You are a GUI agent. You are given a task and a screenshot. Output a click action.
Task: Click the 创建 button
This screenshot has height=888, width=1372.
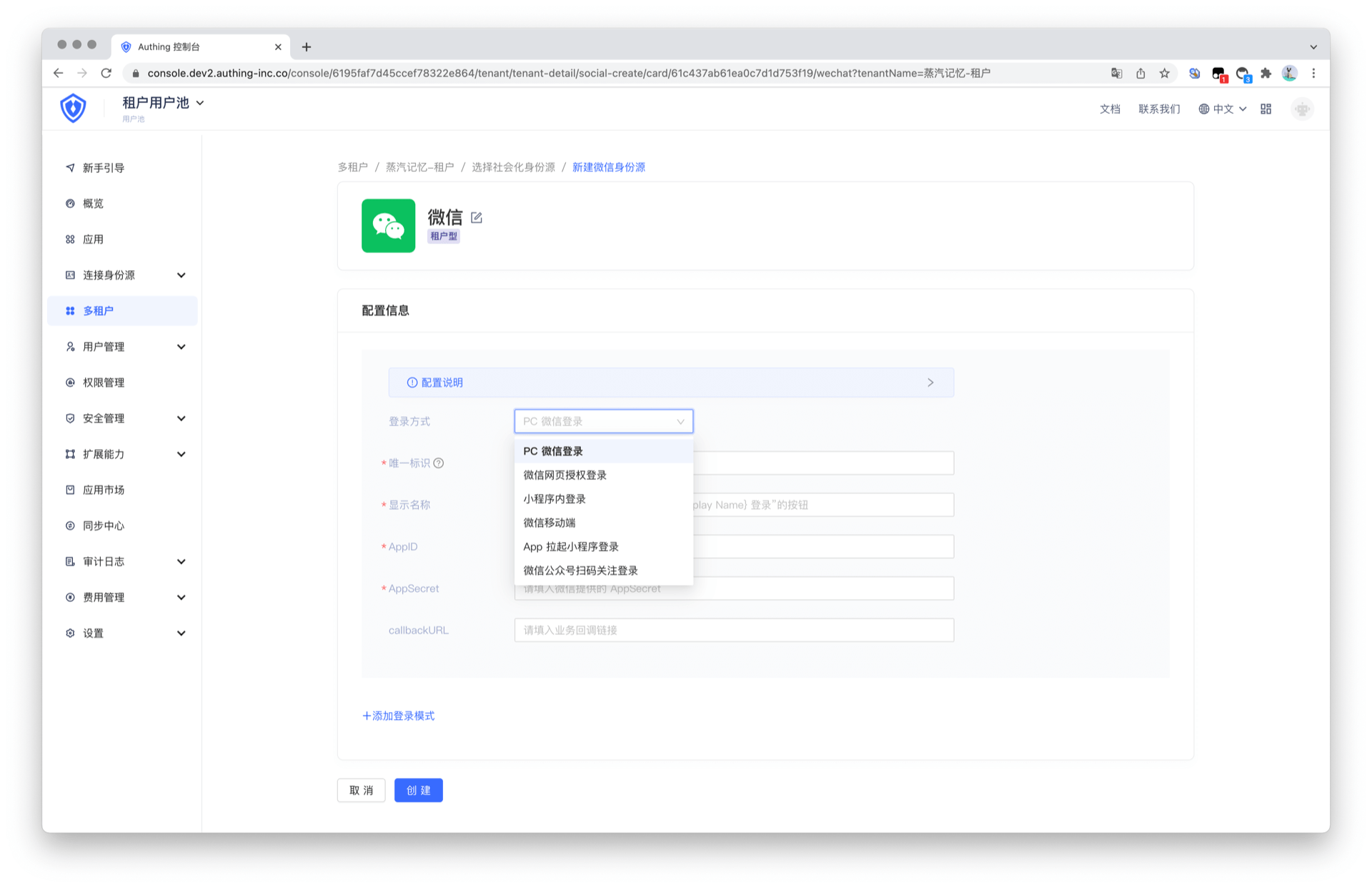418,790
